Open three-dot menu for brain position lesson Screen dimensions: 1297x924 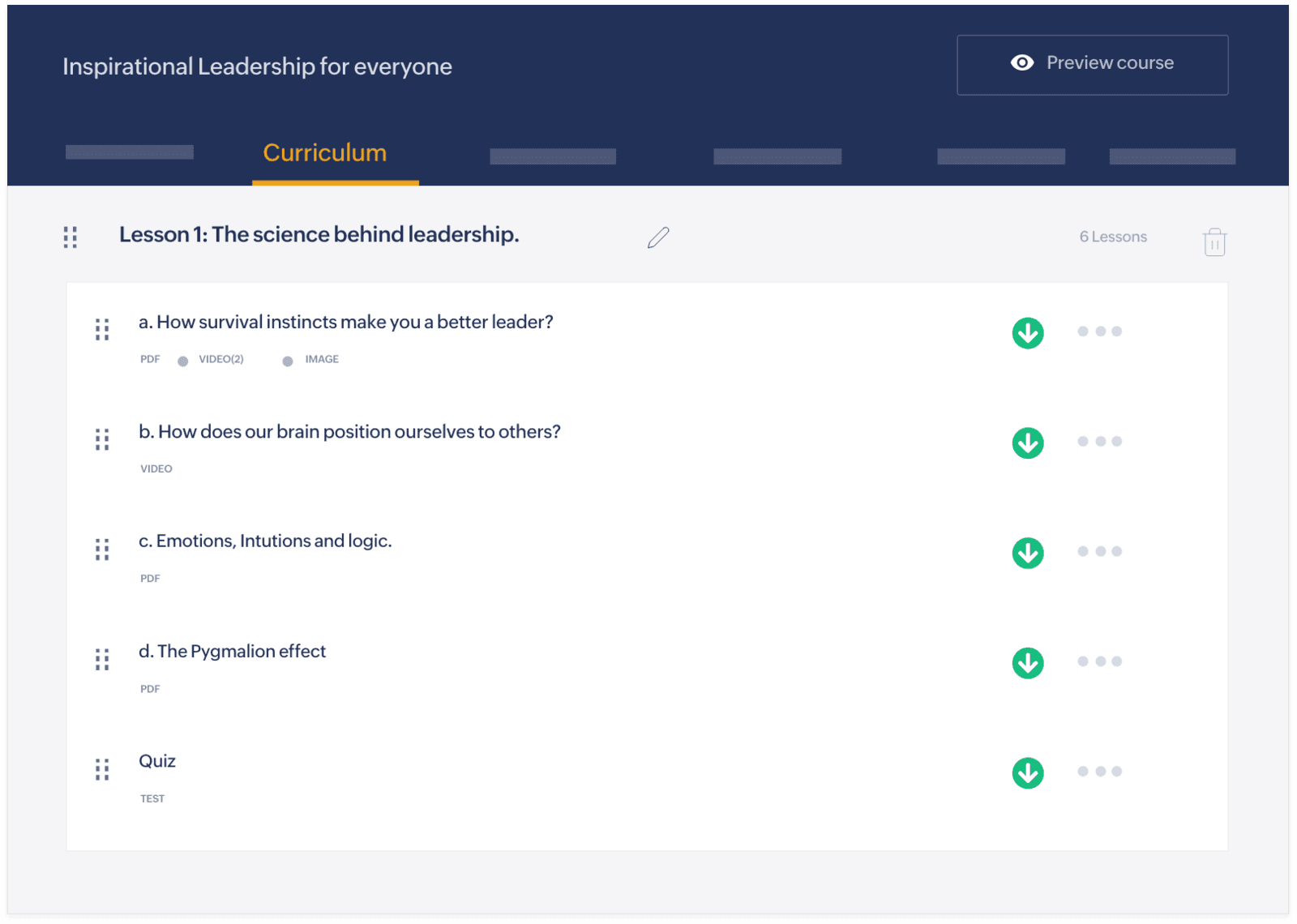(1099, 442)
